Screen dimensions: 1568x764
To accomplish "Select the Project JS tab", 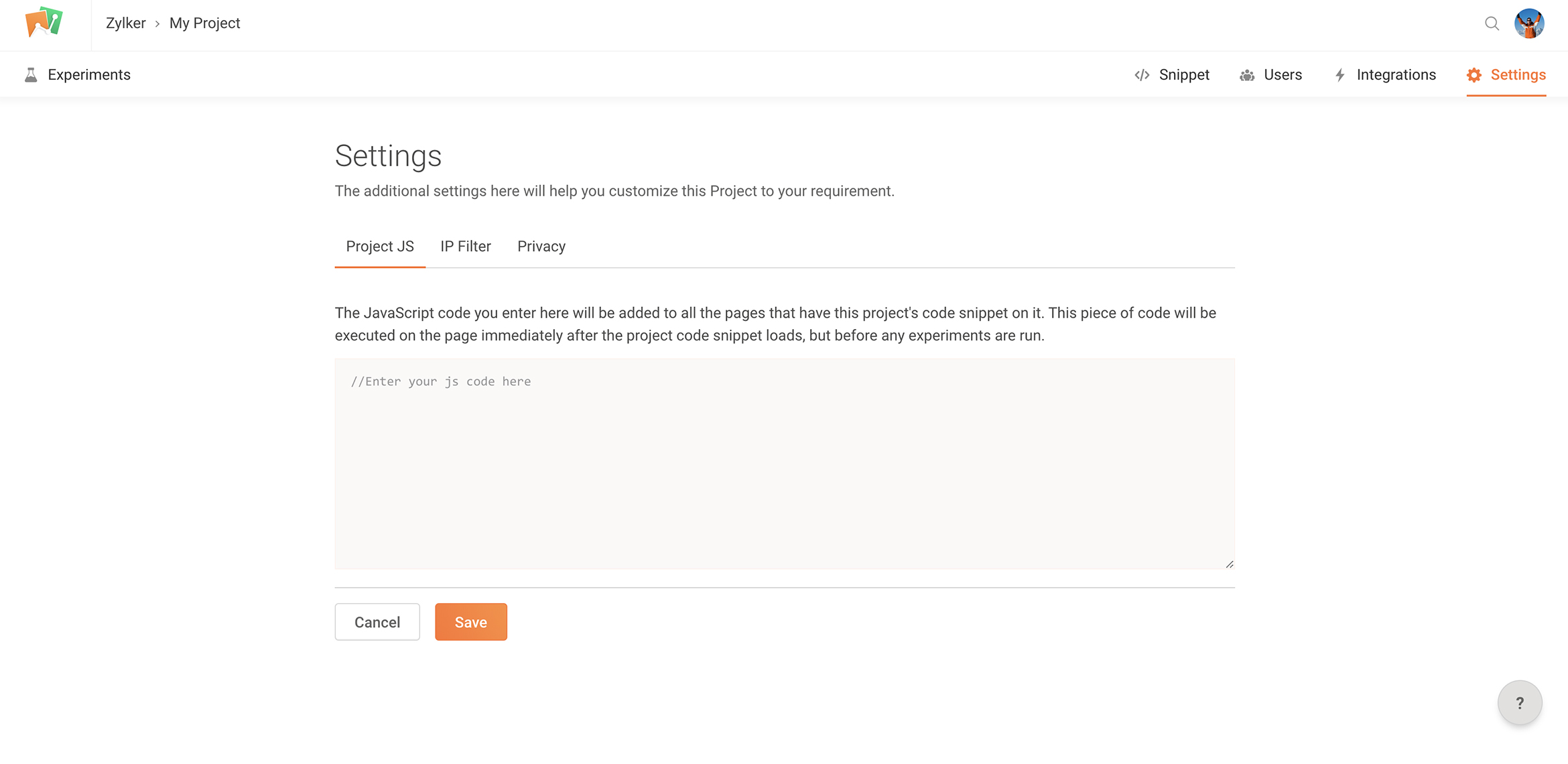I will point(380,247).
